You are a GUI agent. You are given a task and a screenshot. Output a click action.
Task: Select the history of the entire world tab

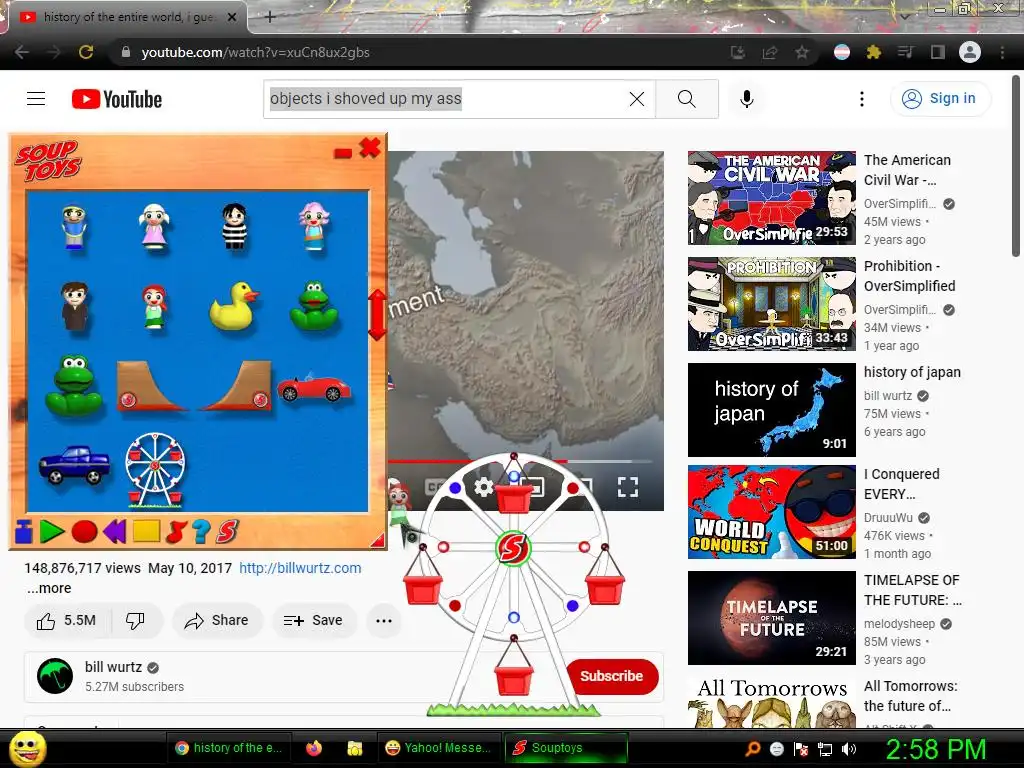tap(127, 17)
